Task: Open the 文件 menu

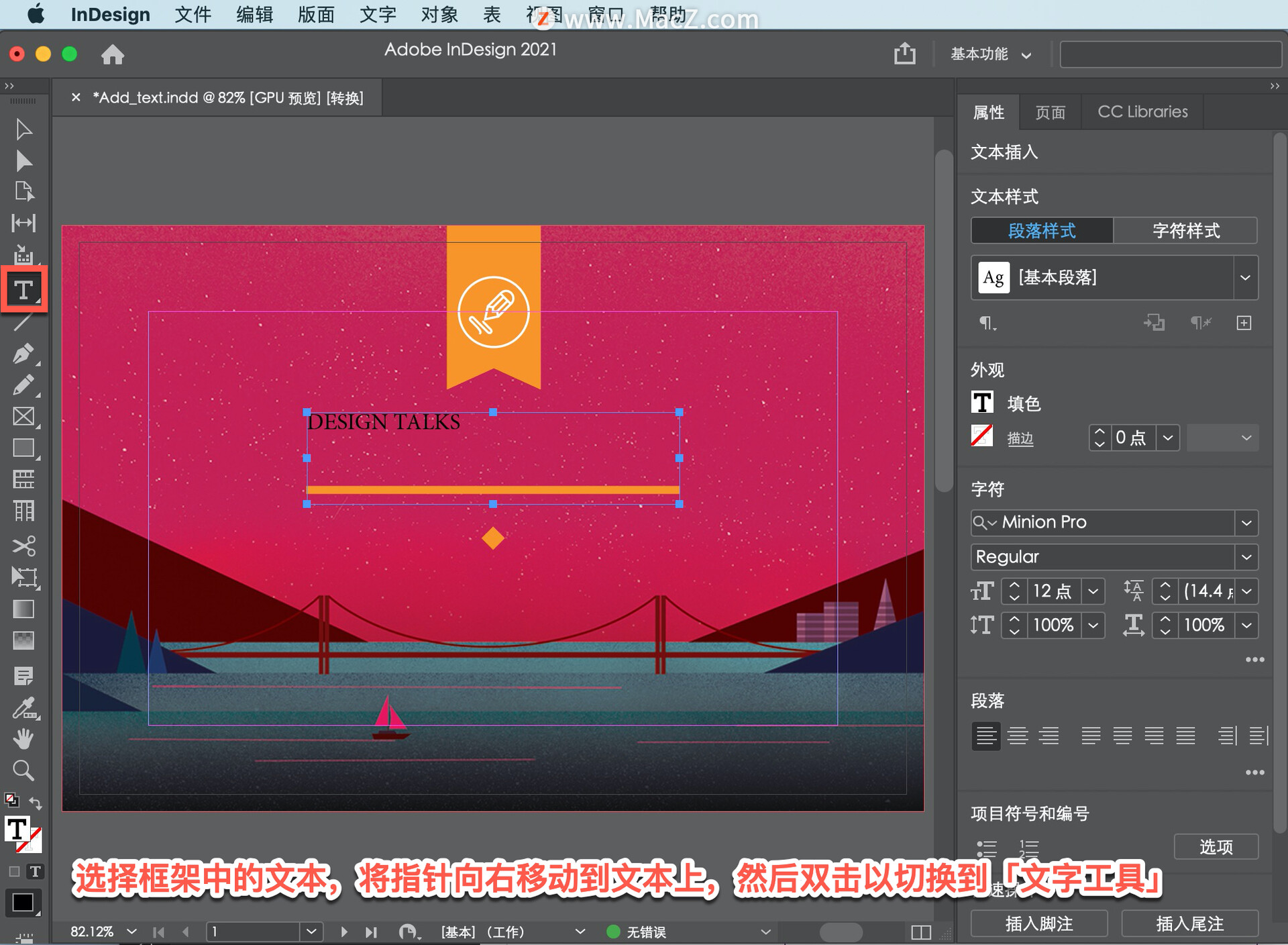Action: (193, 15)
